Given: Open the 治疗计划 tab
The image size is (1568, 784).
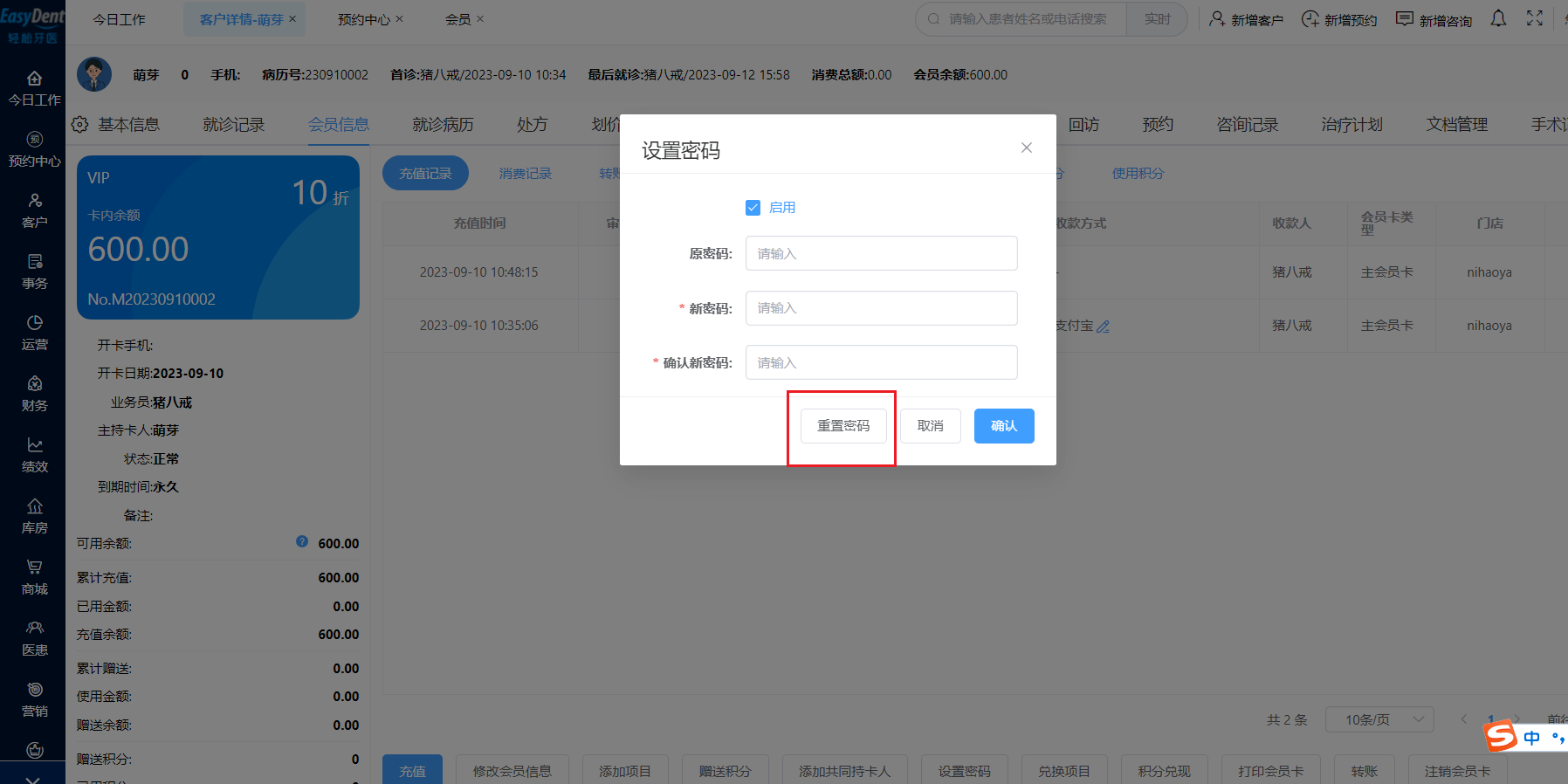Looking at the screenshot, I should [1352, 125].
